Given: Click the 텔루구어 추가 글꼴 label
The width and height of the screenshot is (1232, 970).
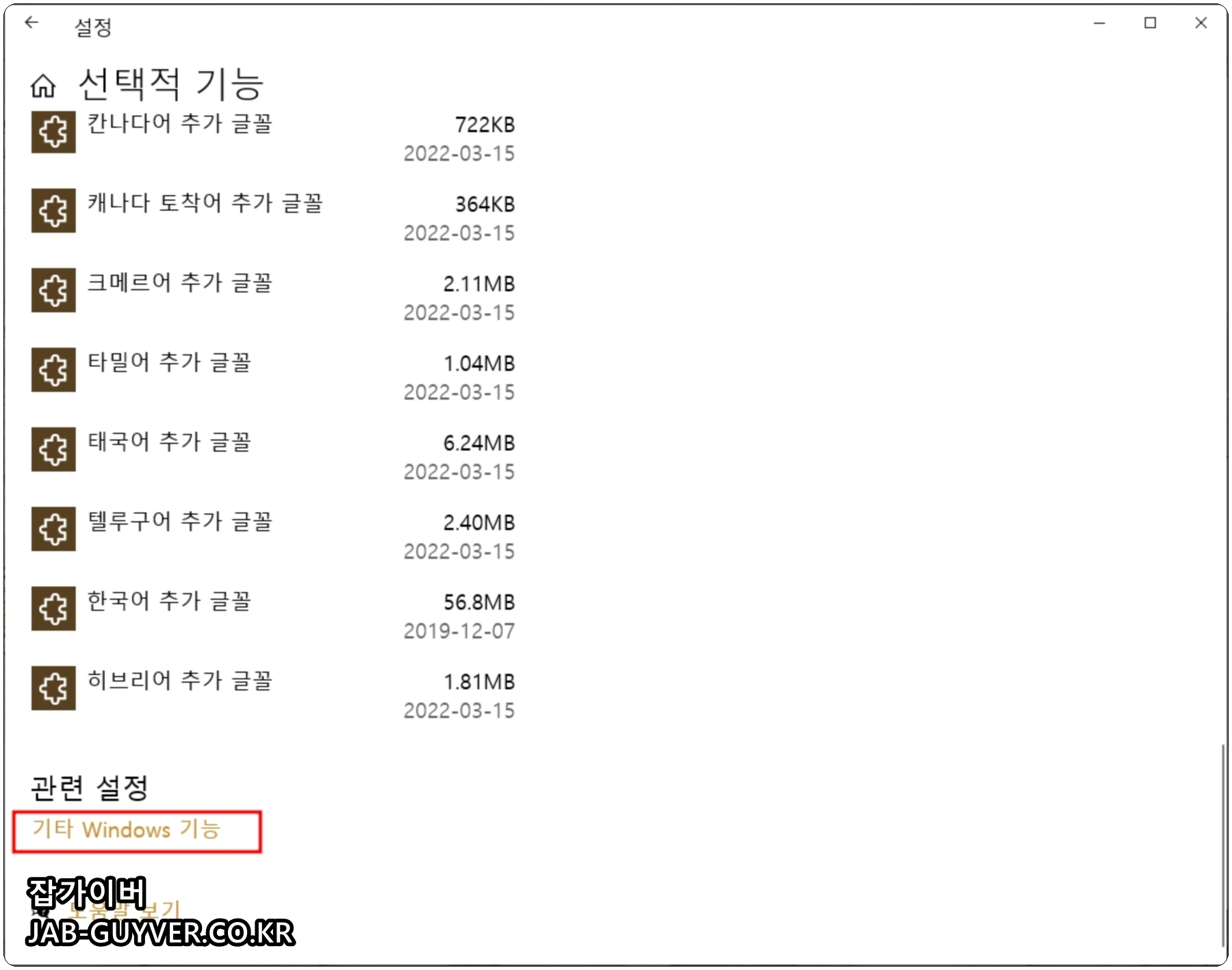Looking at the screenshot, I should point(179,522).
